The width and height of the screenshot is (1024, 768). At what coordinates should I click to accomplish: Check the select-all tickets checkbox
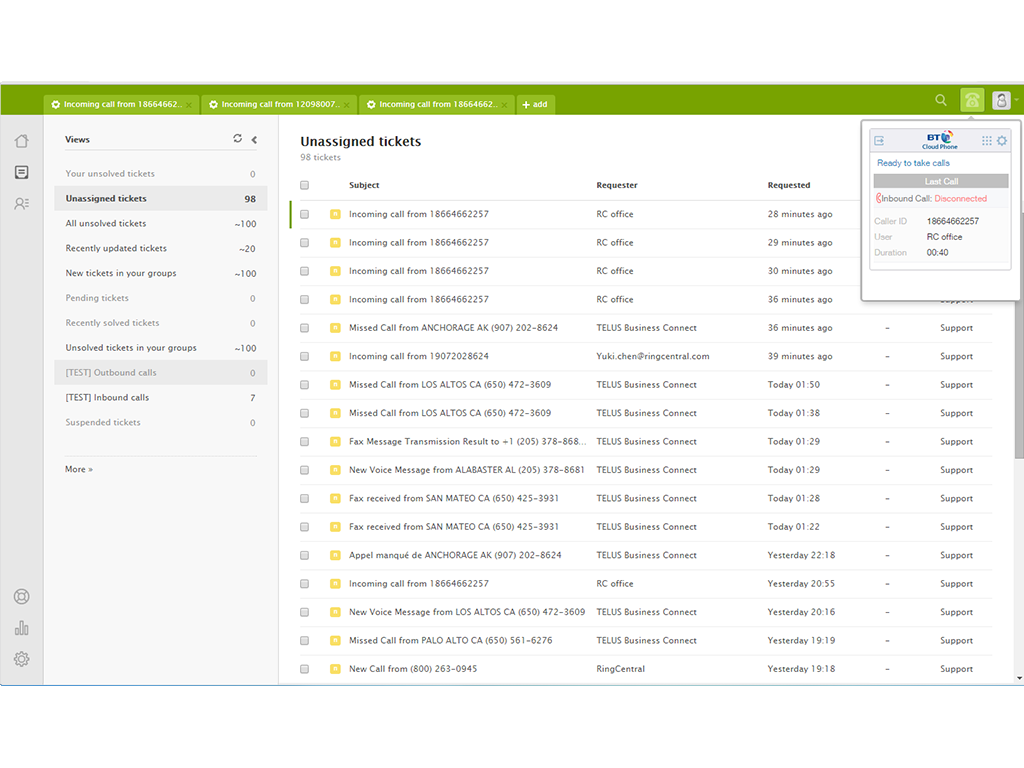coord(304,185)
